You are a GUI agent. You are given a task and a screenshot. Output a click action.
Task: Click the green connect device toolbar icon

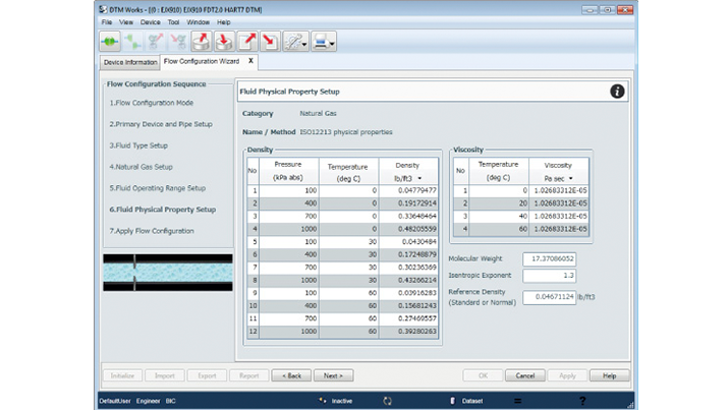108,41
